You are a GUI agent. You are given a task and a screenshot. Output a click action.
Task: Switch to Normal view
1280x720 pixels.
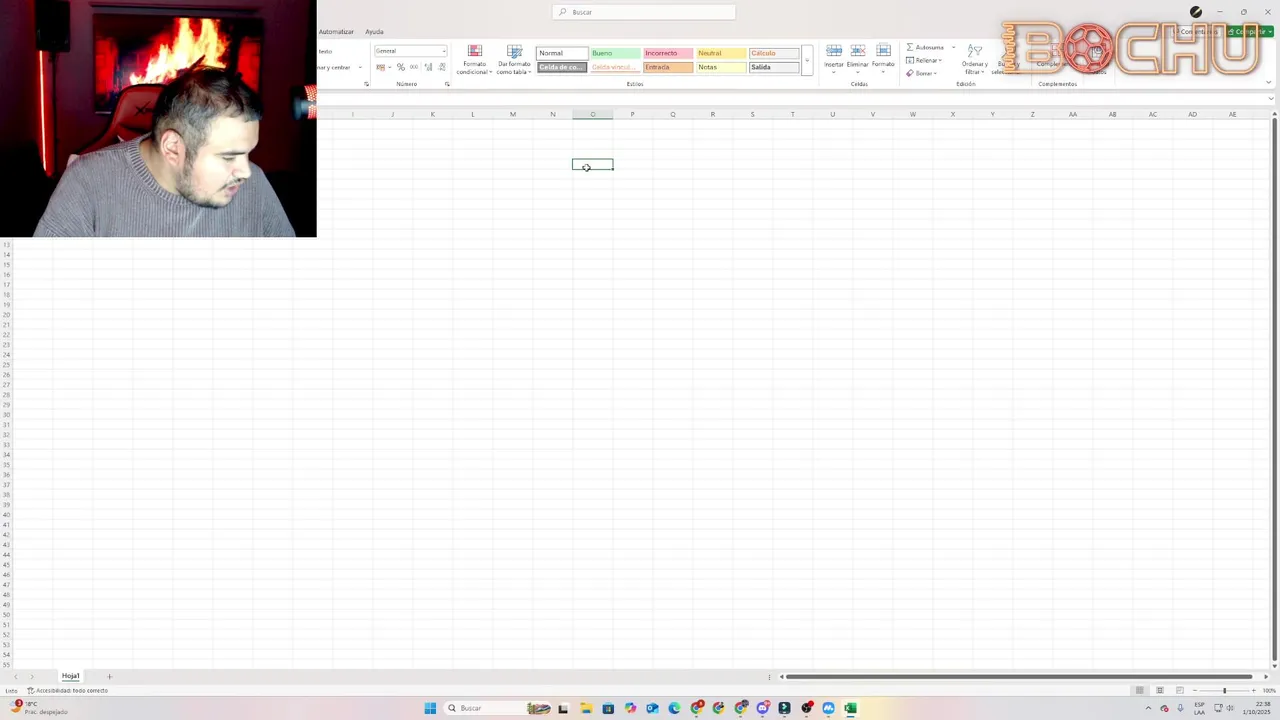(1139, 690)
